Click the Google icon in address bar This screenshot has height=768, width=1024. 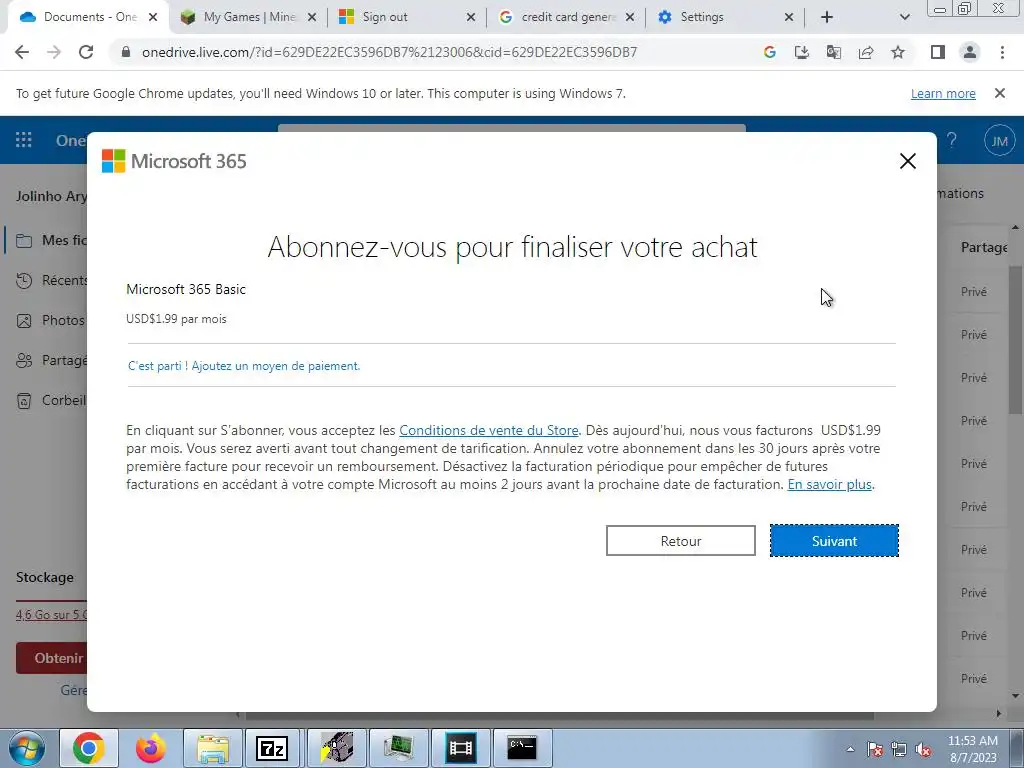pyautogui.click(x=770, y=52)
